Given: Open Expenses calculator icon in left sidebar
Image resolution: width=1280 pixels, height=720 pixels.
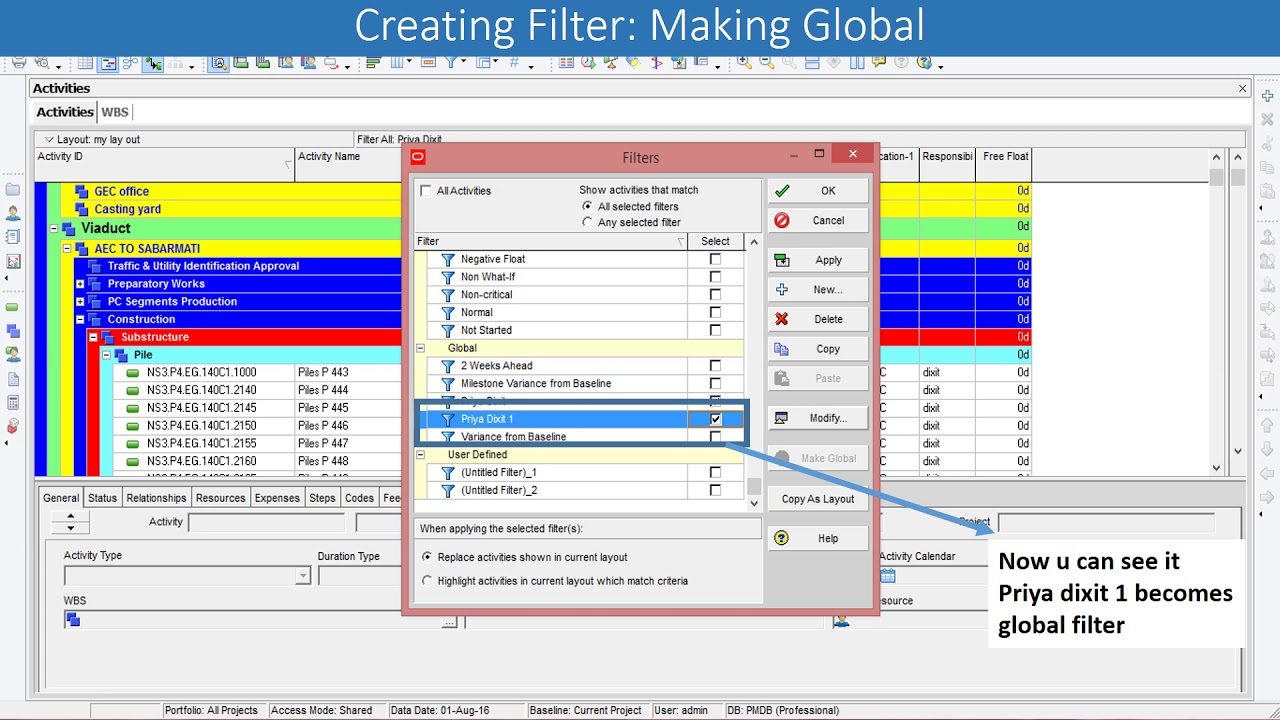Looking at the screenshot, I should pyautogui.click(x=12, y=403).
